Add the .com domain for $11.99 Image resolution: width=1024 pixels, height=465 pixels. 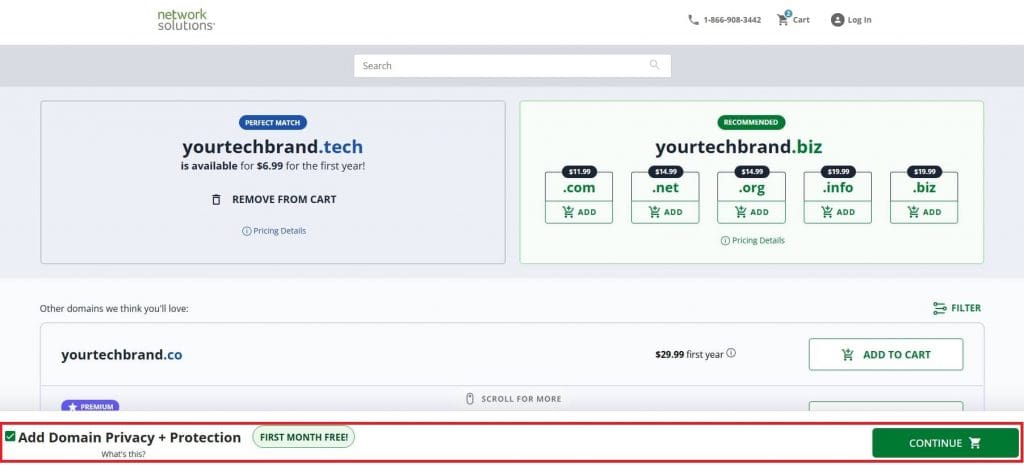coord(579,212)
